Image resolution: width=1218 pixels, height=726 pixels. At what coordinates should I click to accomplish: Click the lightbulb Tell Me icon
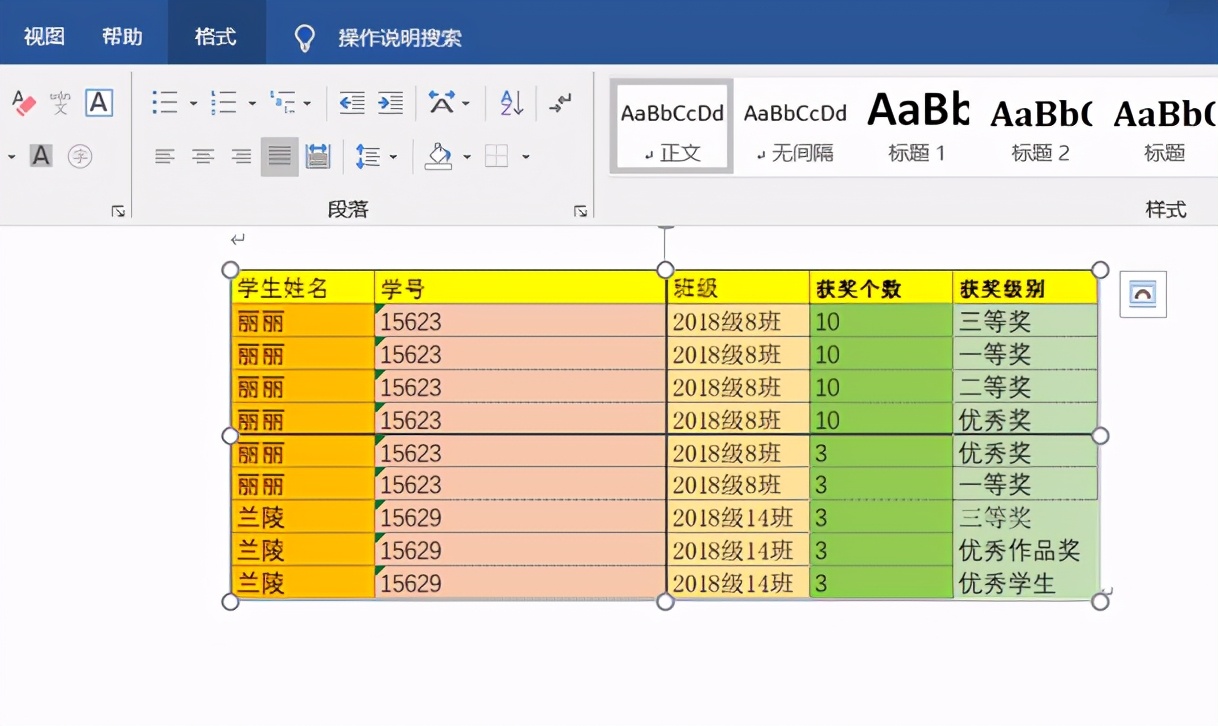304,38
